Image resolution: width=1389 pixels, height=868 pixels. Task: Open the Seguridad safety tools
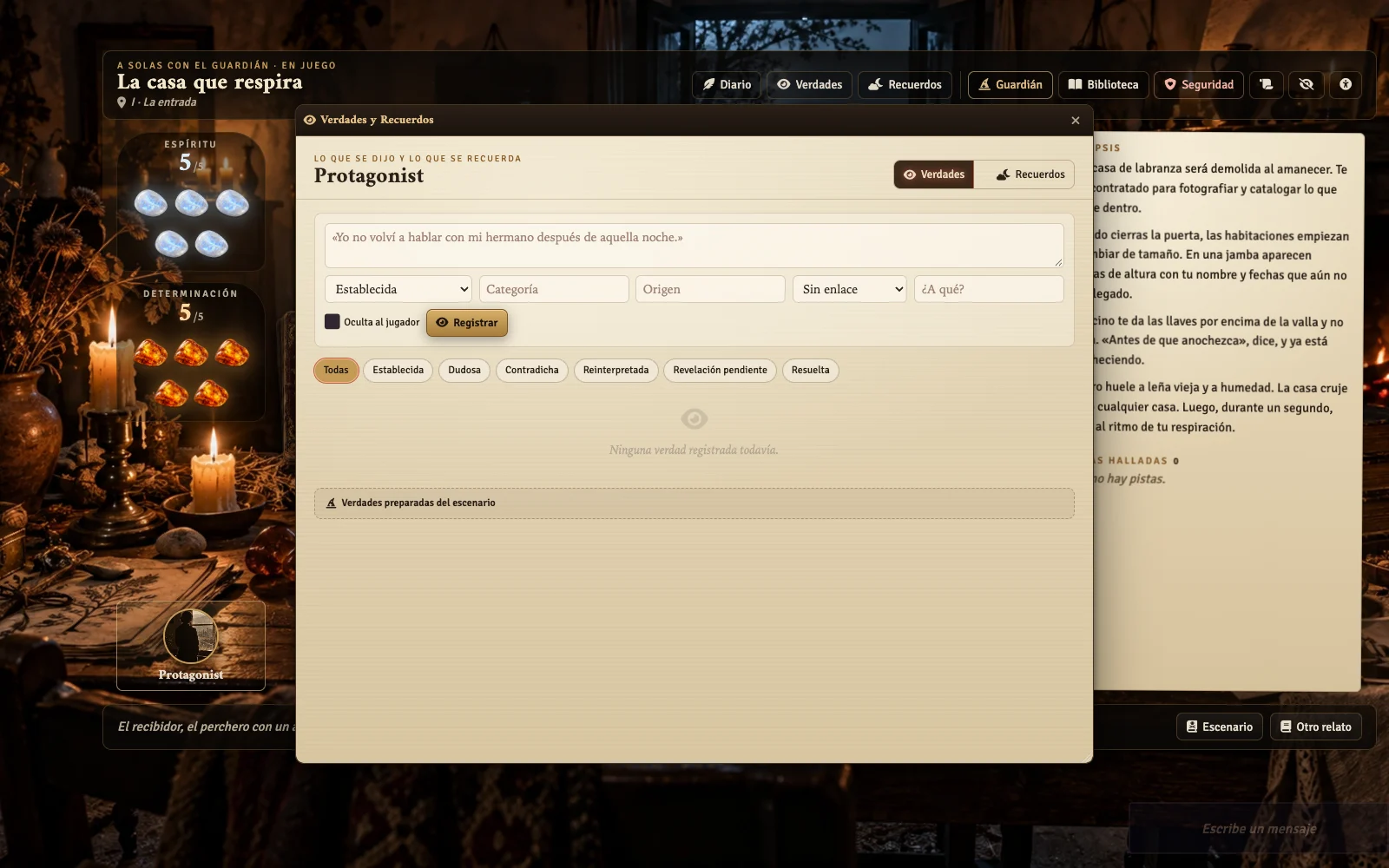click(1199, 85)
